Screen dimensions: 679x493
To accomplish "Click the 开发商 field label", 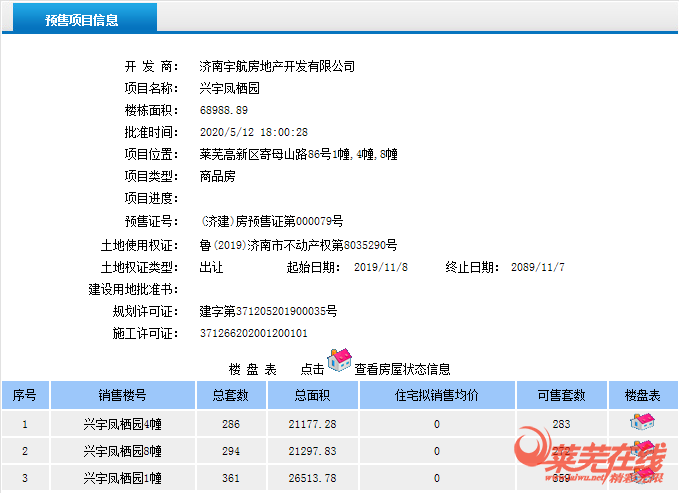I will click(152, 66).
